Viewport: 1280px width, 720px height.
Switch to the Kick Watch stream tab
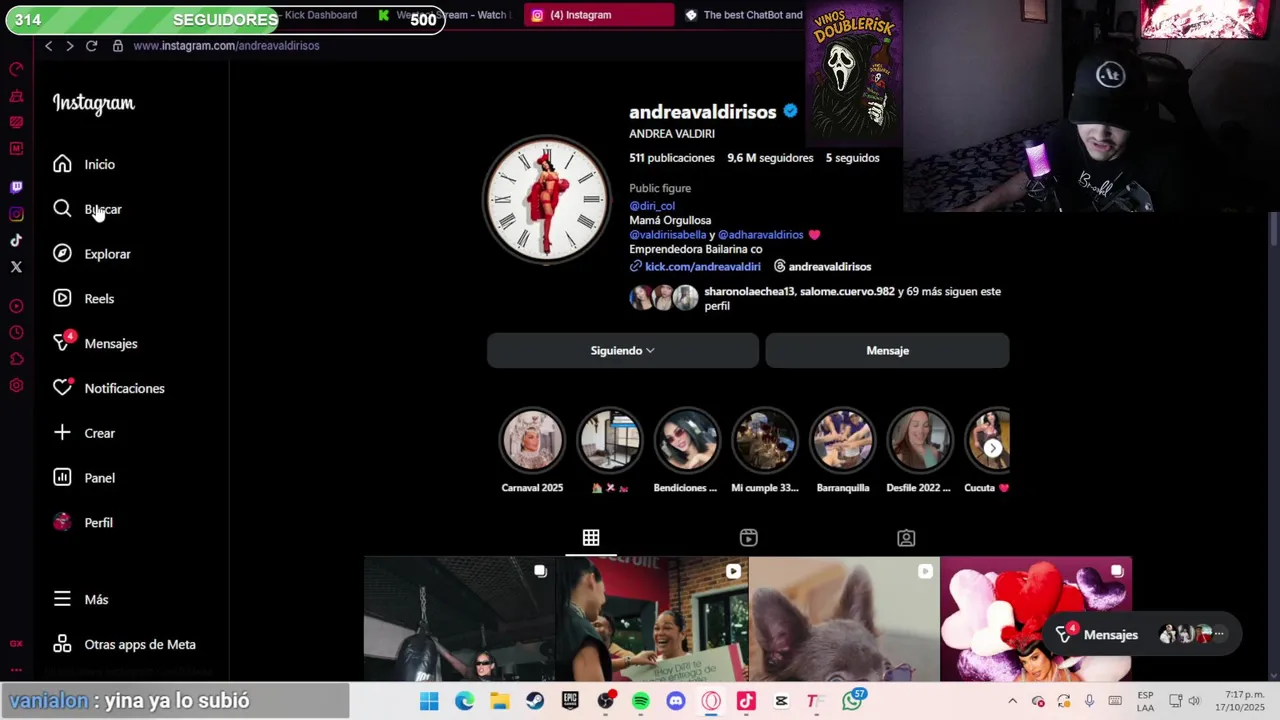tap(445, 15)
